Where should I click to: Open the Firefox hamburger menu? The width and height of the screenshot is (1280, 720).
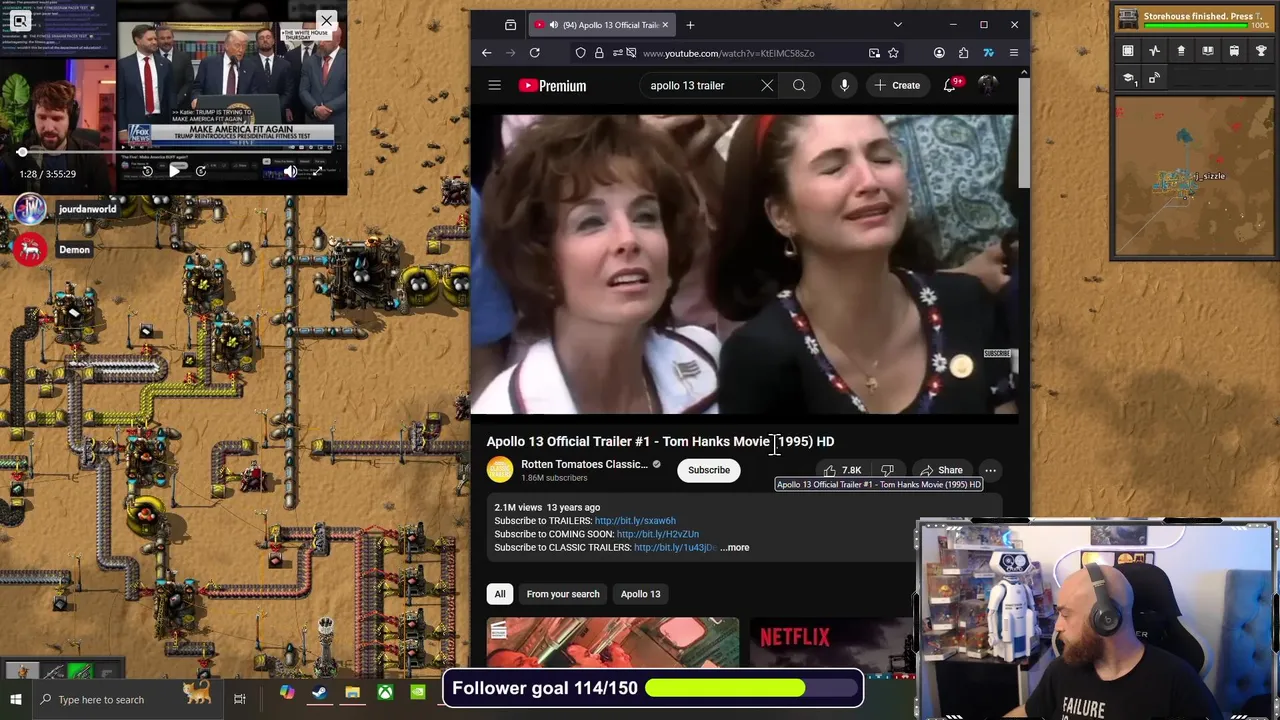[x=1013, y=53]
